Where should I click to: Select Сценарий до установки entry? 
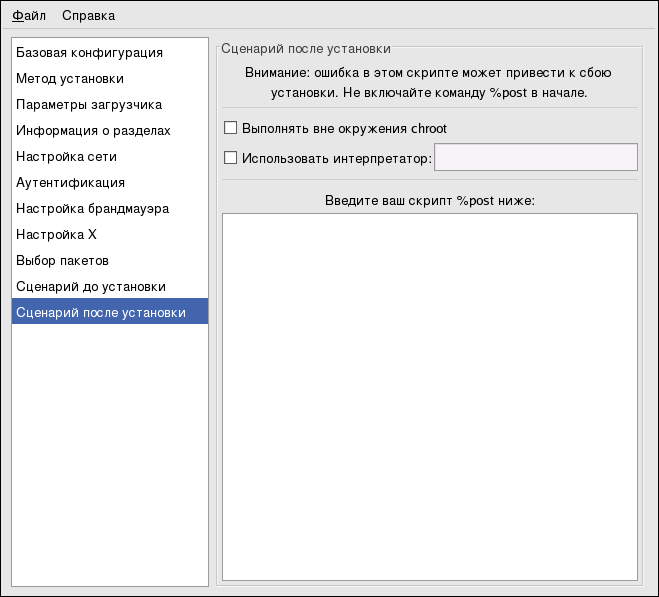click(x=90, y=286)
